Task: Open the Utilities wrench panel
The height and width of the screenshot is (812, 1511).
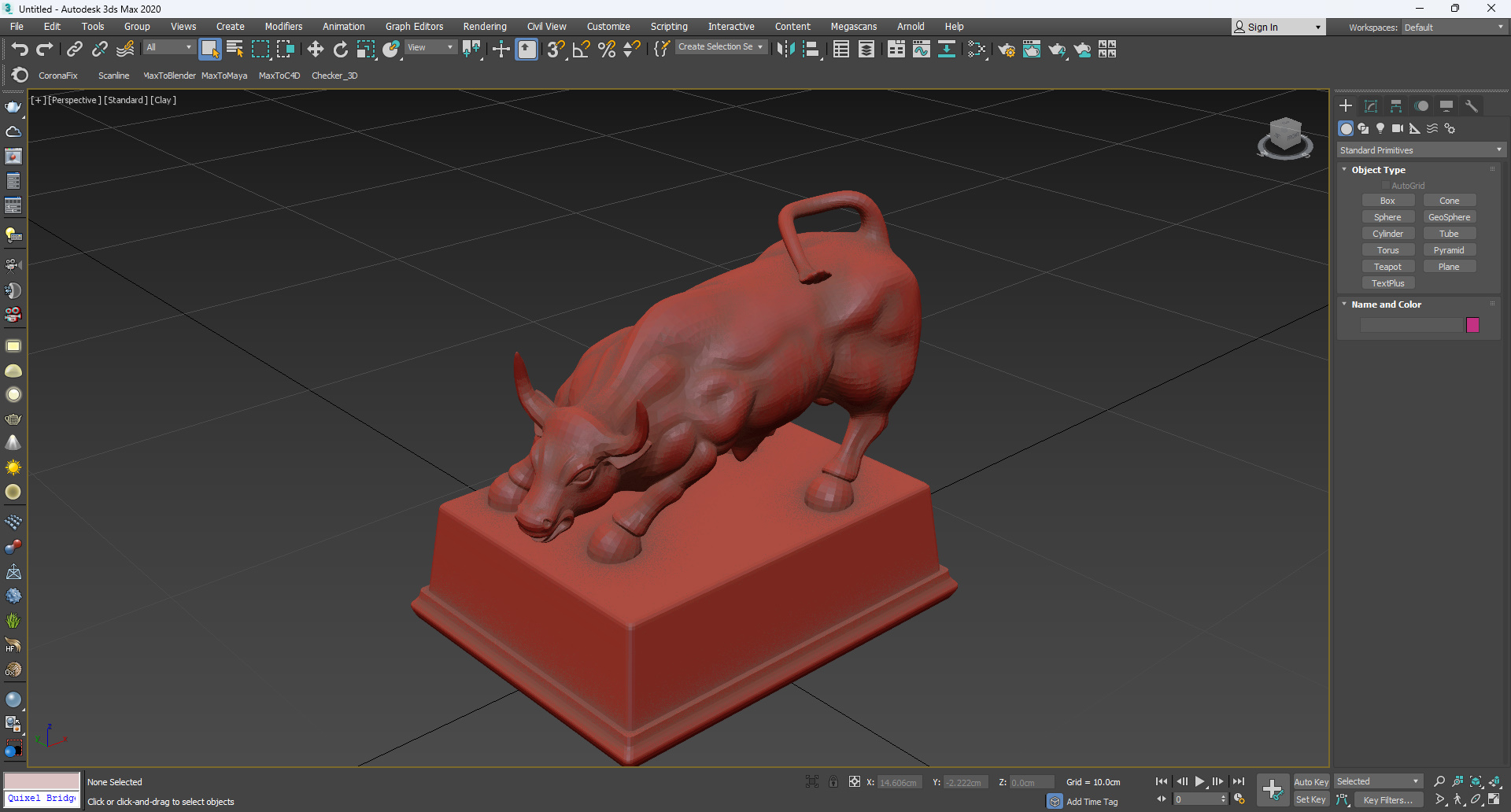Action: (x=1472, y=105)
